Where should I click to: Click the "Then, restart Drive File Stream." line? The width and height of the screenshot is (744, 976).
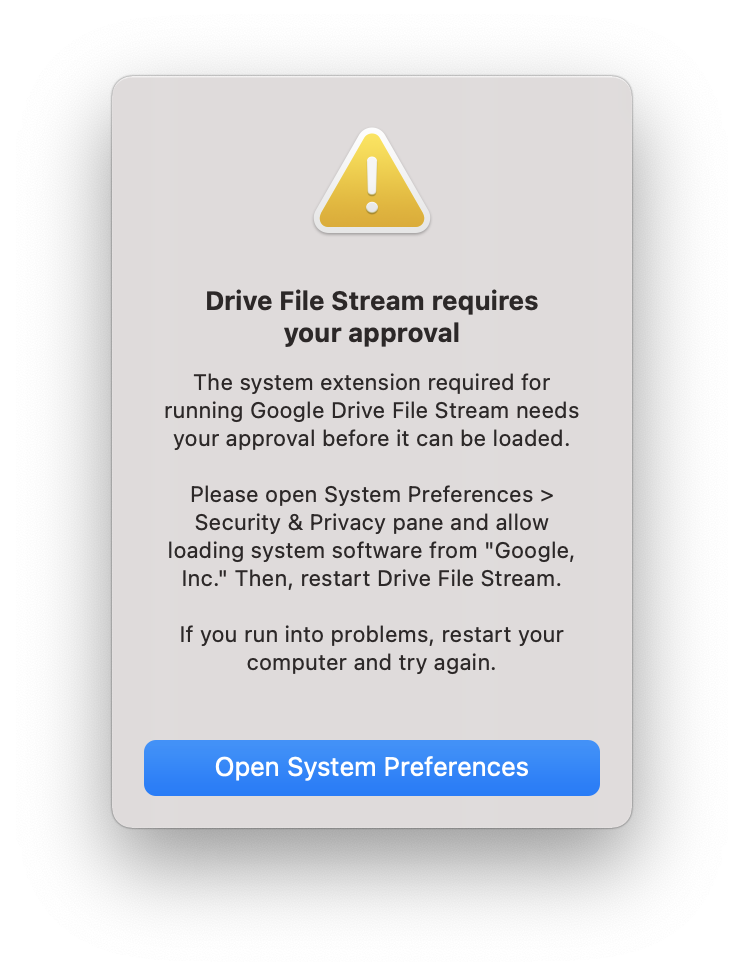(x=398, y=578)
